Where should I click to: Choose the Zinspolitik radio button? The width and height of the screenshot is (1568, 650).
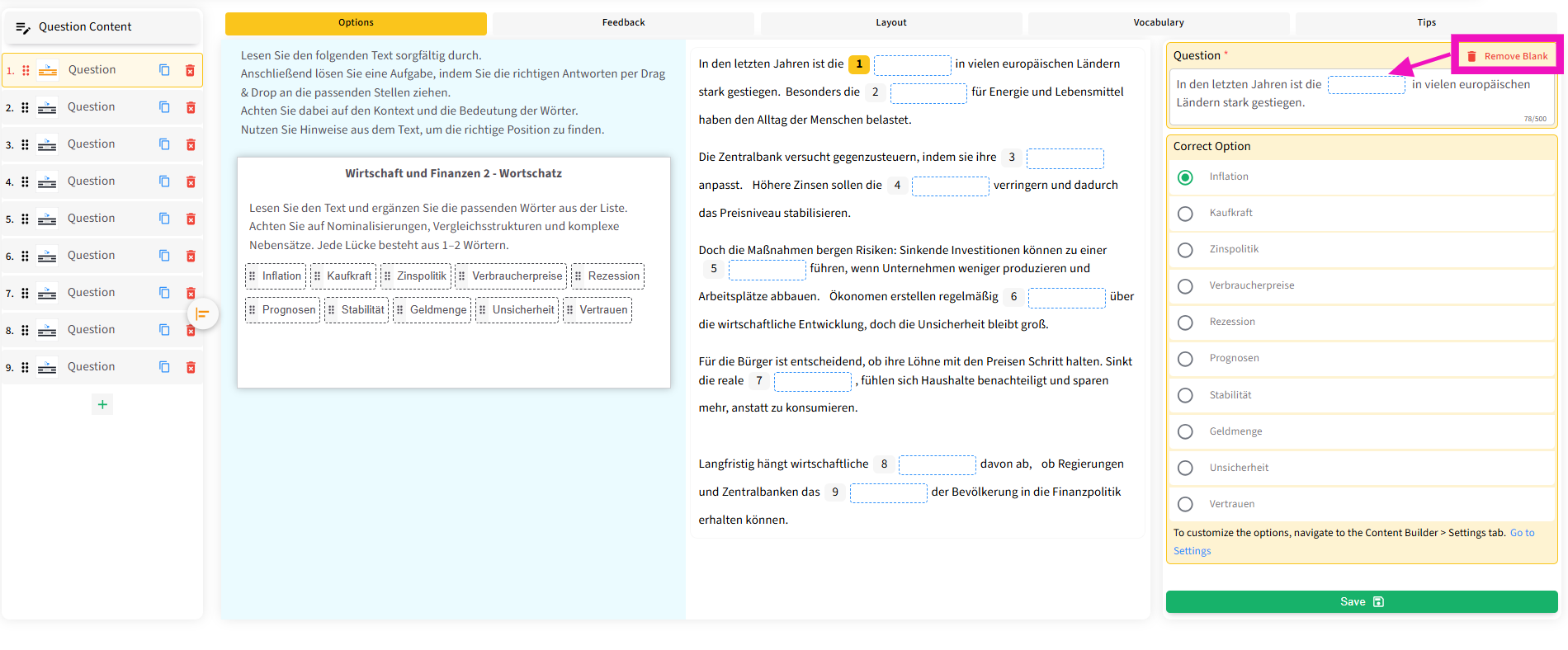[1185, 250]
